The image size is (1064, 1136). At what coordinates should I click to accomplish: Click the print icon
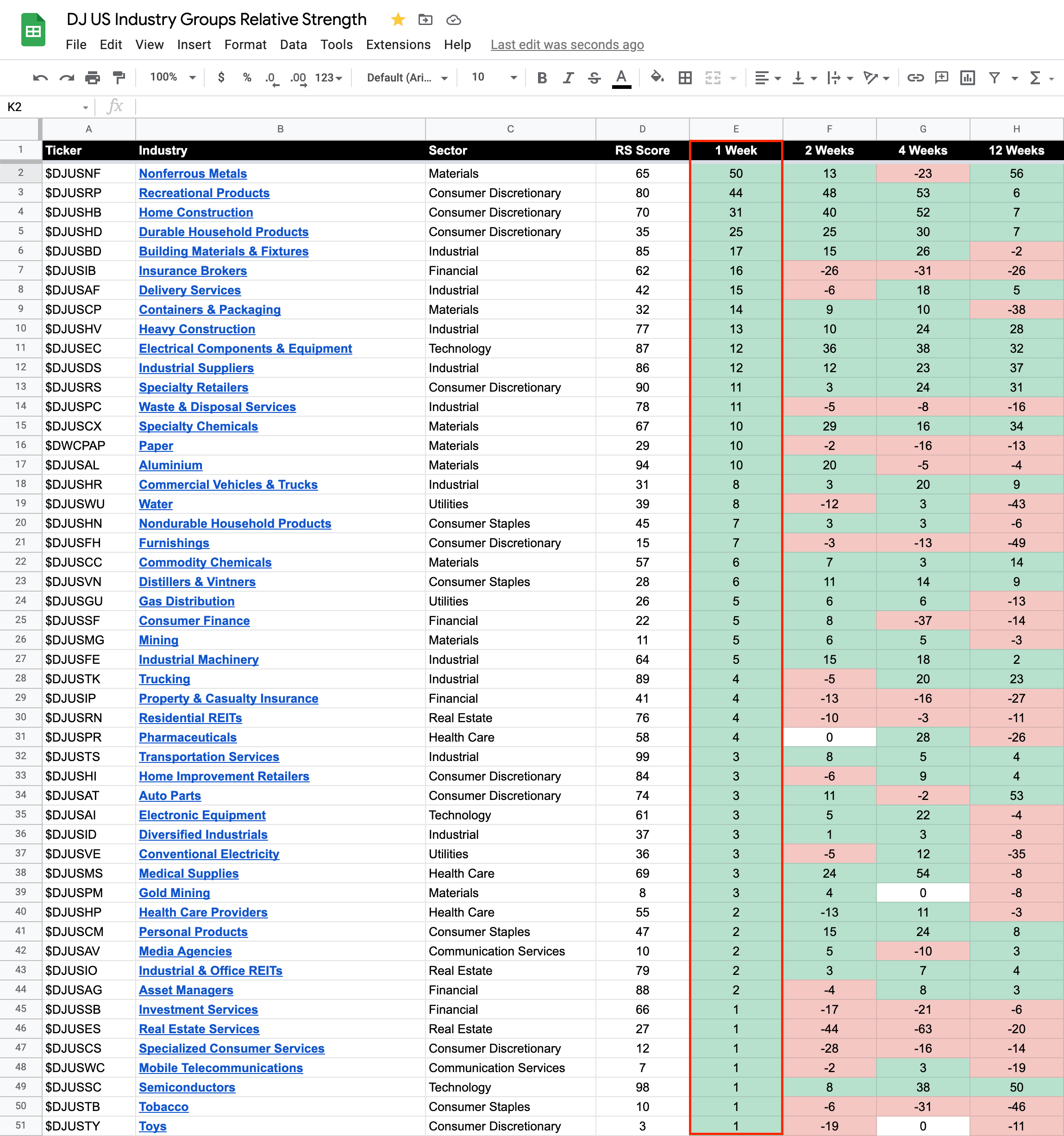pyautogui.click(x=93, y=78)
